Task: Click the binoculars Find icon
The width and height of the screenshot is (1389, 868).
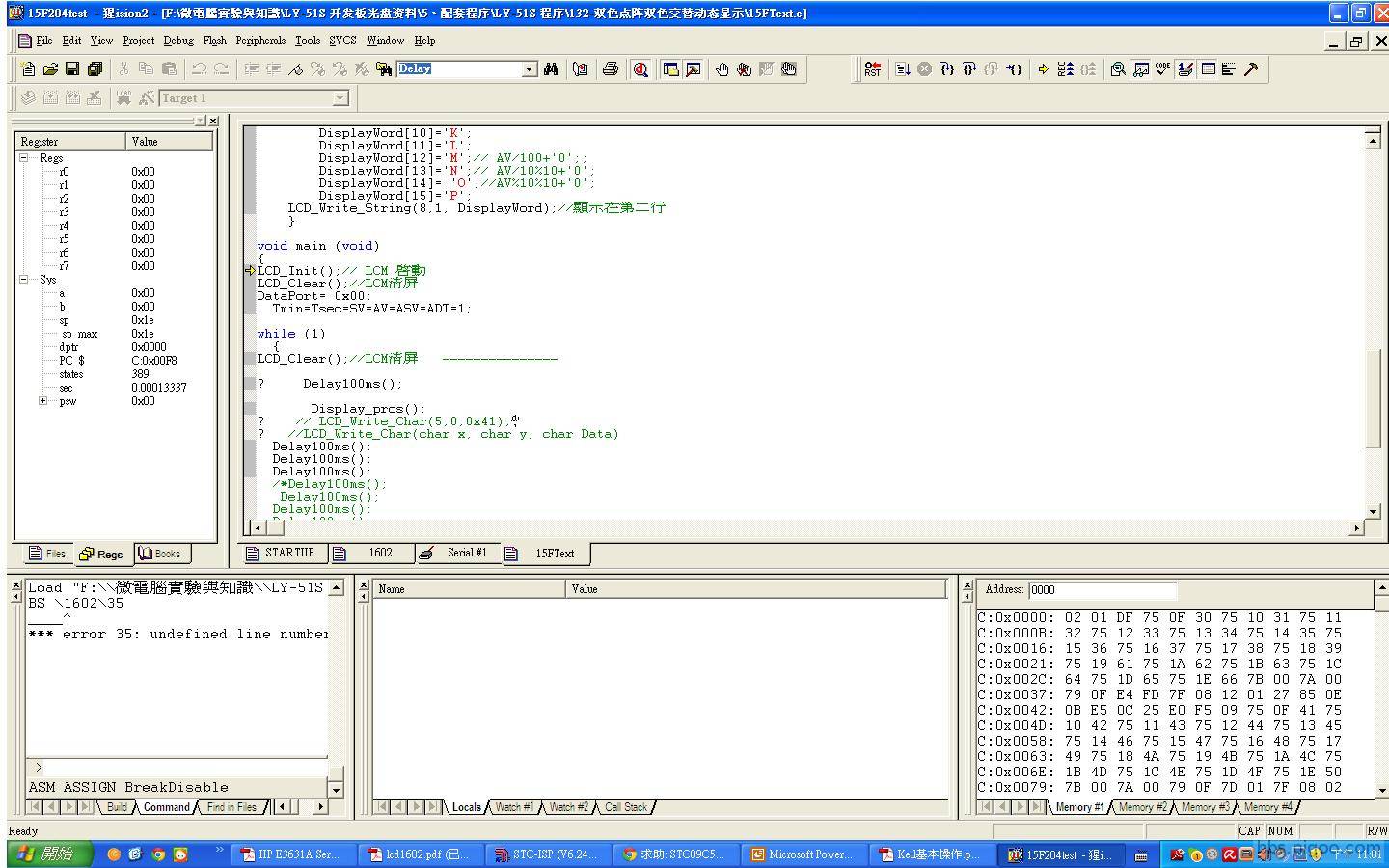Action: [551, 68]
